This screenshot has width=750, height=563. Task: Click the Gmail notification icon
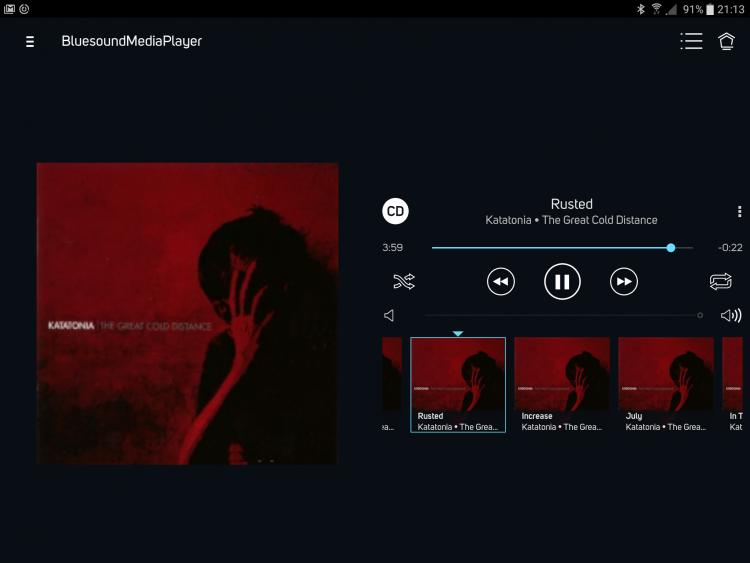tap(9, 9)
